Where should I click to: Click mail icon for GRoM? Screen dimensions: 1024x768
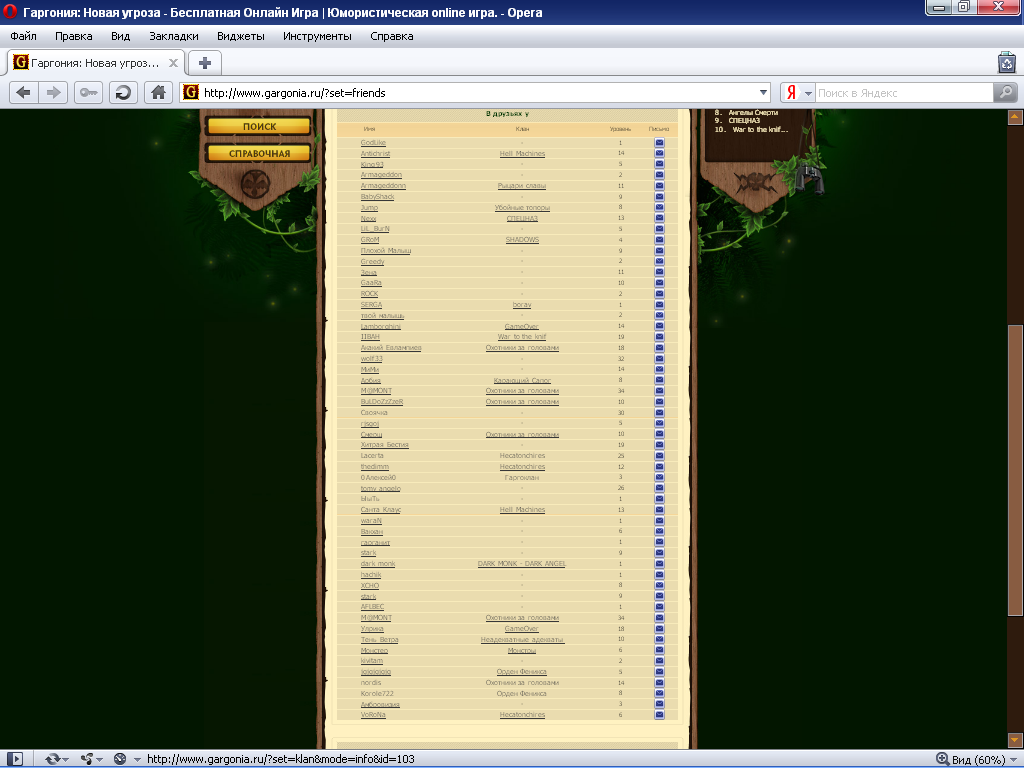(x=659, y=240)
